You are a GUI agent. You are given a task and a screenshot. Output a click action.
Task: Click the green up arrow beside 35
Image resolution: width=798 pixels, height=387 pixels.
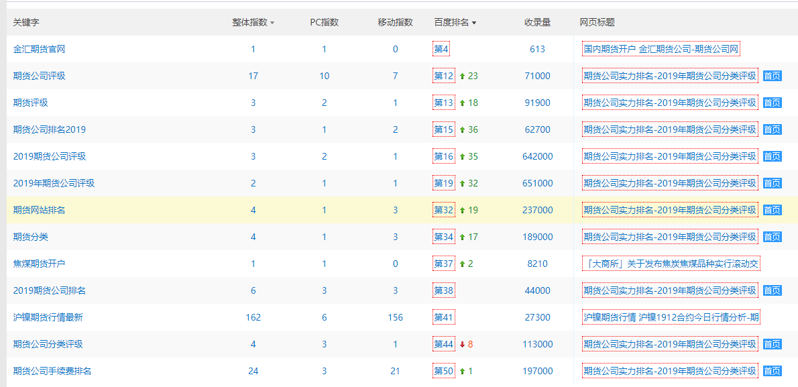[x=463, y=157]
